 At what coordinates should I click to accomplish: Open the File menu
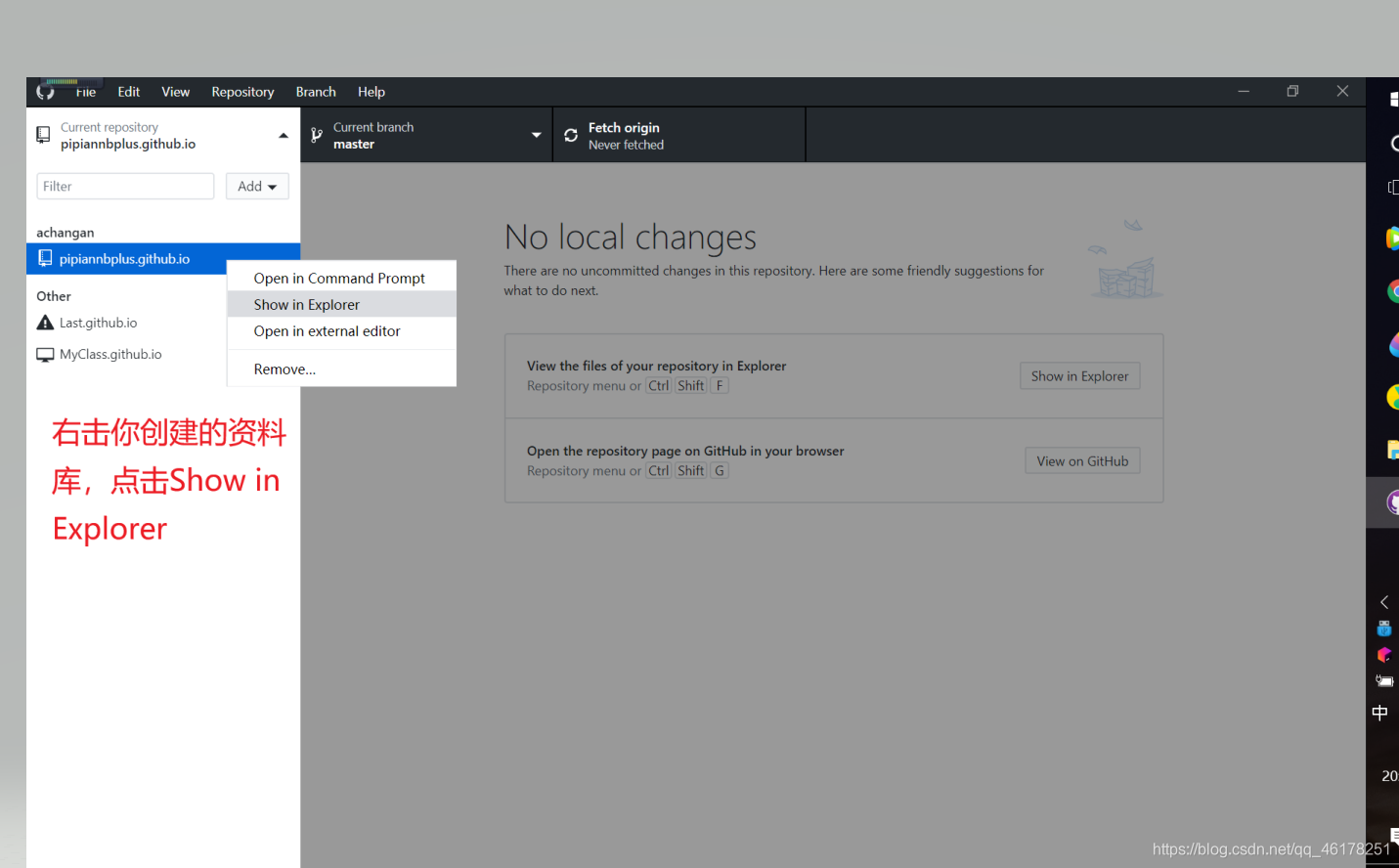pyautogui.click(x=86, y=92)
